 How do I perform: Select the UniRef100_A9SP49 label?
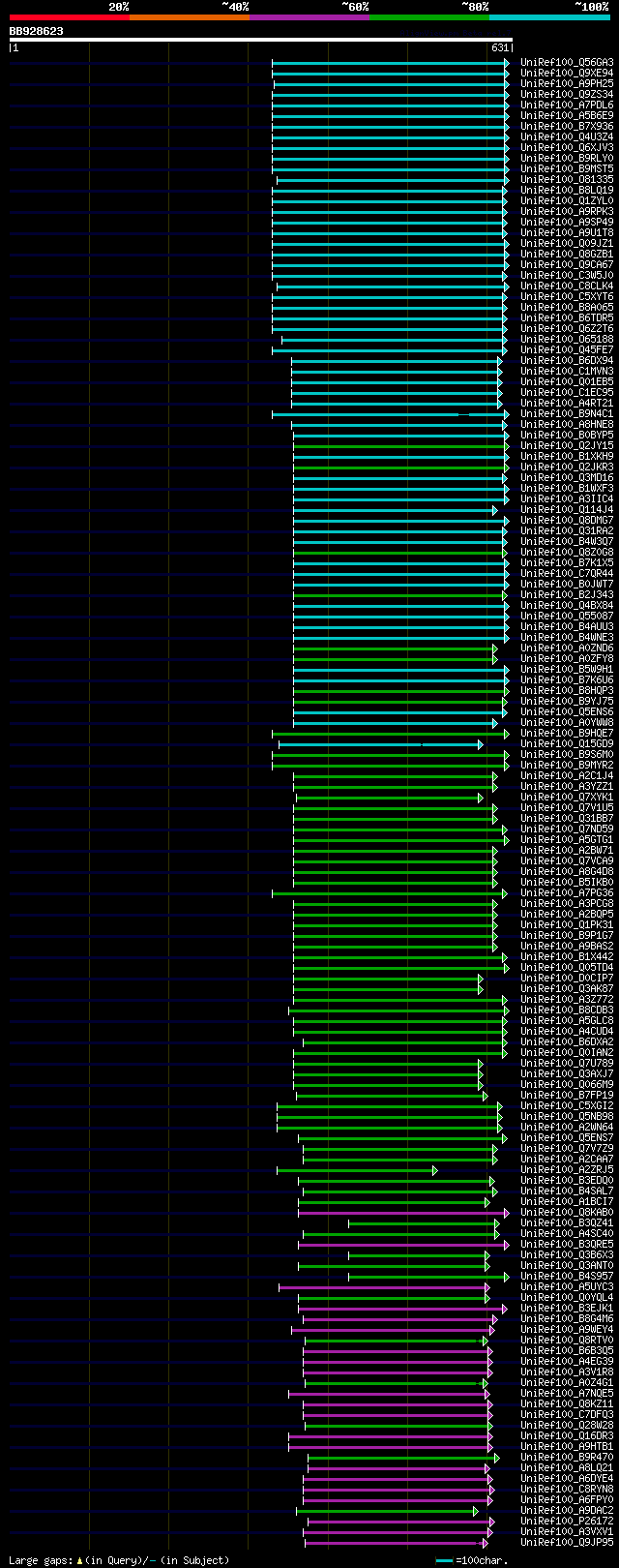(567, 222)
